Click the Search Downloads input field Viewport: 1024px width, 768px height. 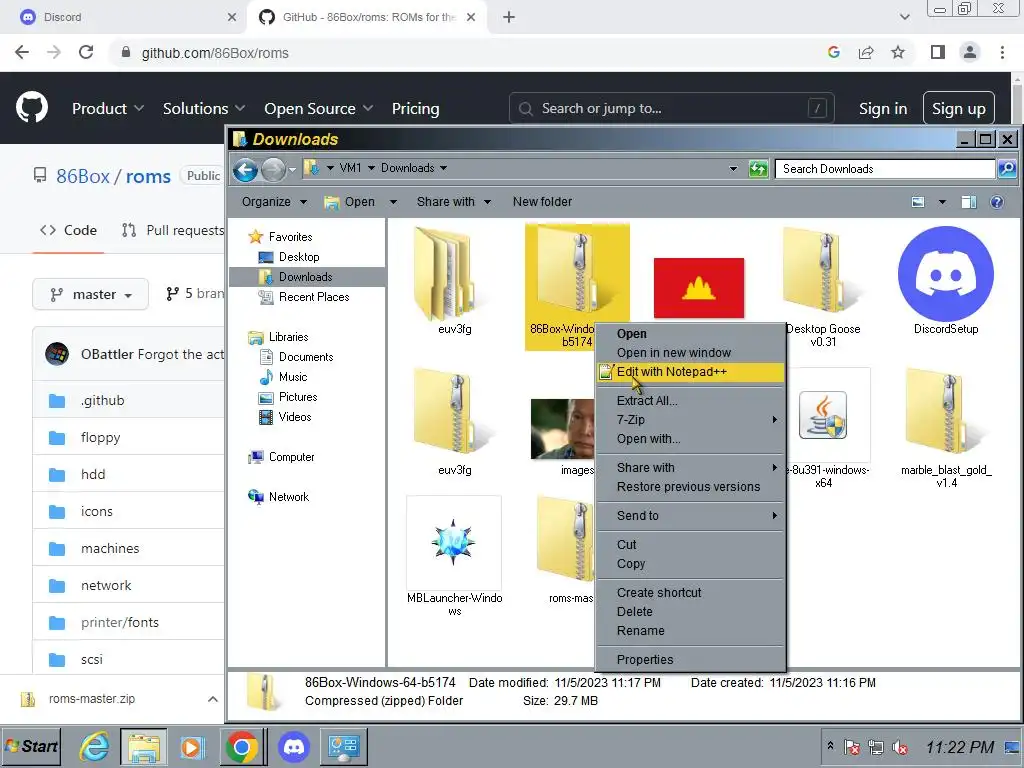[885, 169]
